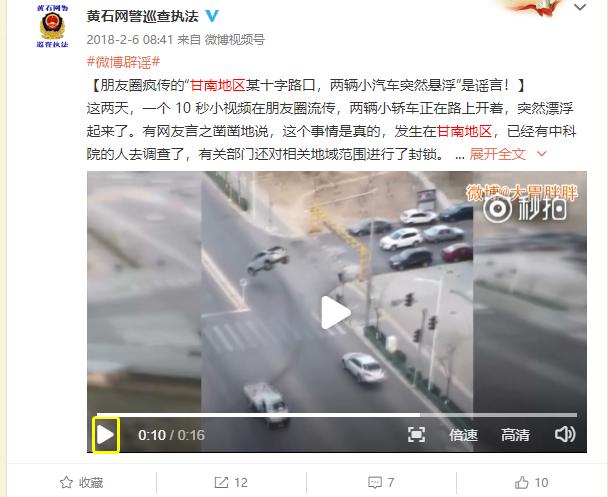Mute the video with the speaker icon

565,435
